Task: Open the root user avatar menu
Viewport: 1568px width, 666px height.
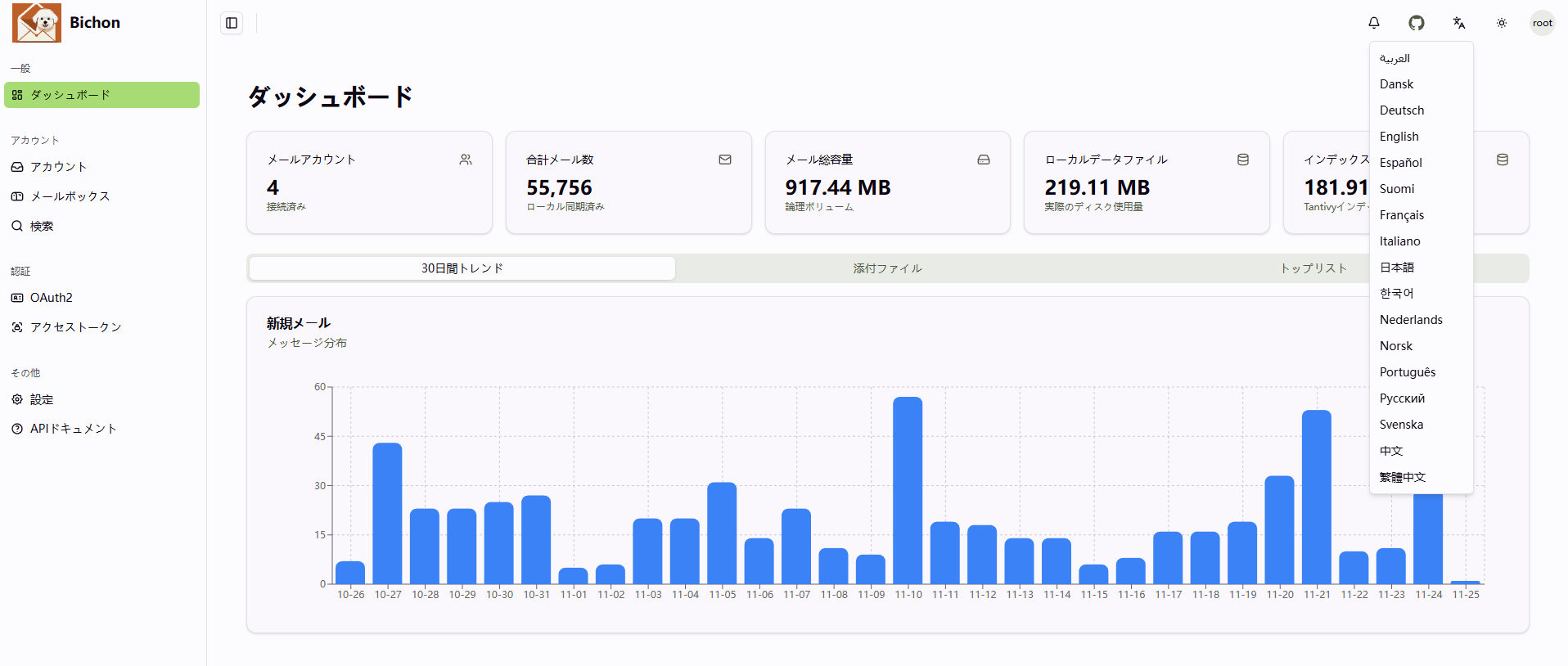Action: pos(1543,23)
